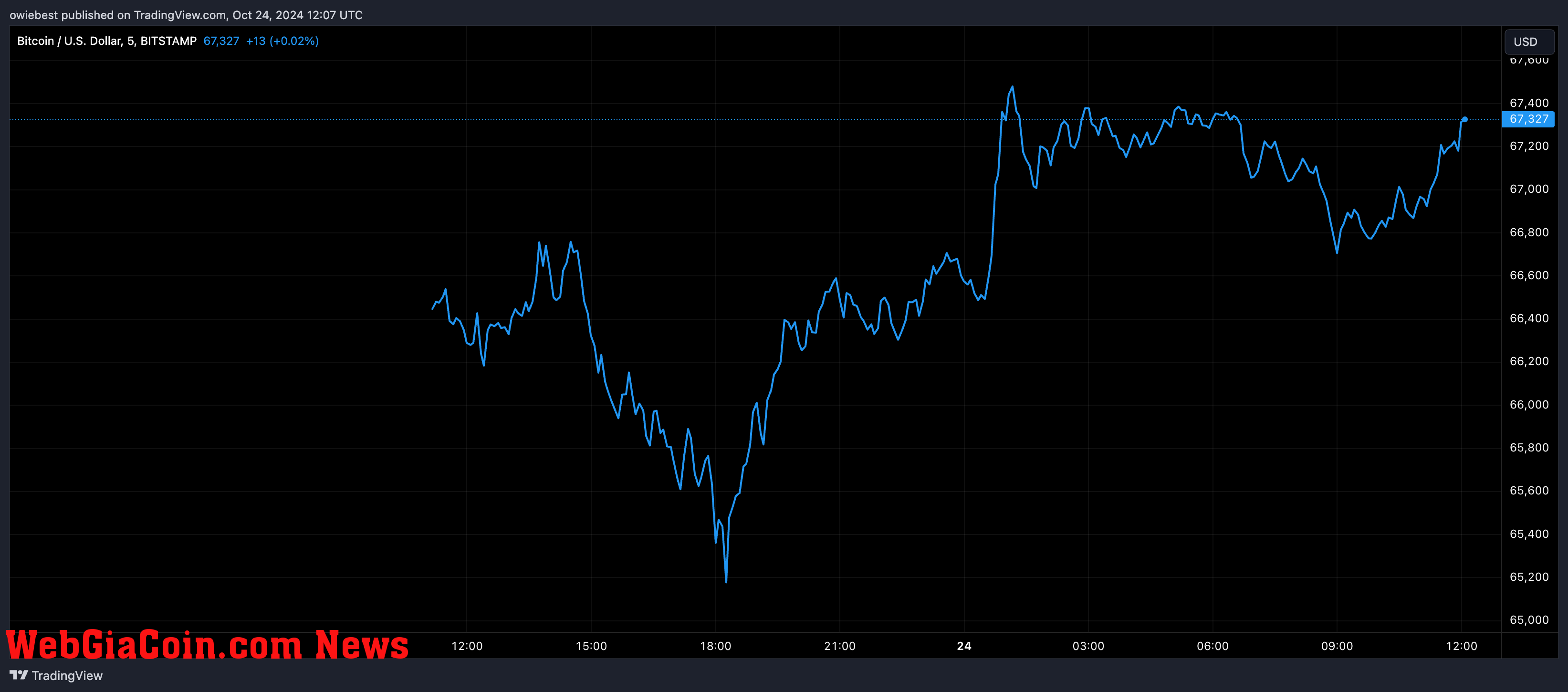The height and width of the screenshot is (692, 1568).
Task: Click the 06:00 time axis label
Action: pos(1213,646)
